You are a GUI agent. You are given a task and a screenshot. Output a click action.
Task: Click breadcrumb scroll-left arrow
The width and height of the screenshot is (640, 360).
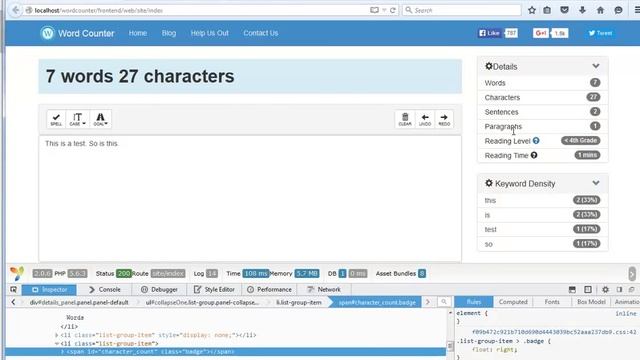tap(13, 302)
